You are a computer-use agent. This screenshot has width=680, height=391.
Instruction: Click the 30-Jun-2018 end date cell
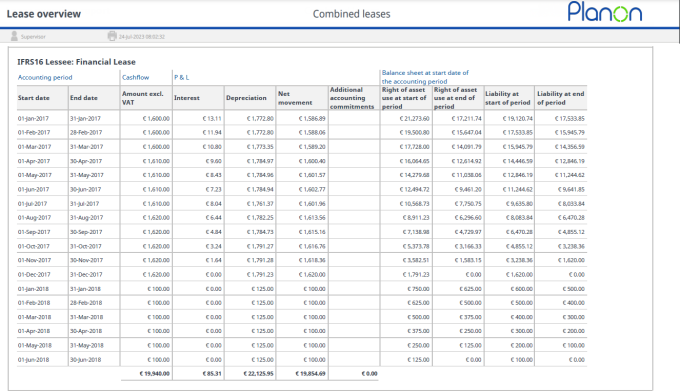(85, 360)
